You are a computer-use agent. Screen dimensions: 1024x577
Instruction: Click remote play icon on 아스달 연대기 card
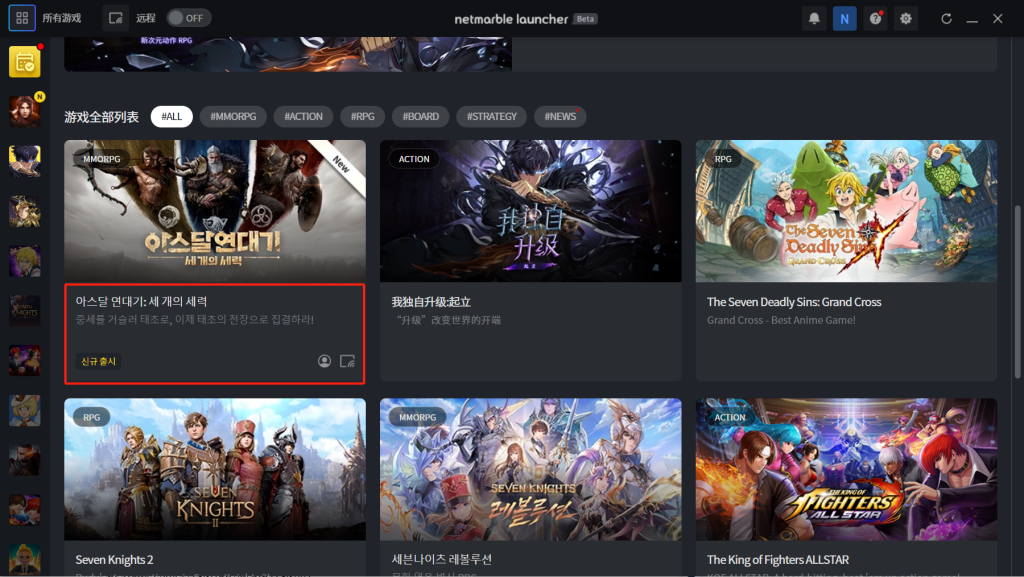pyautogui.click(x=347, y=361)
